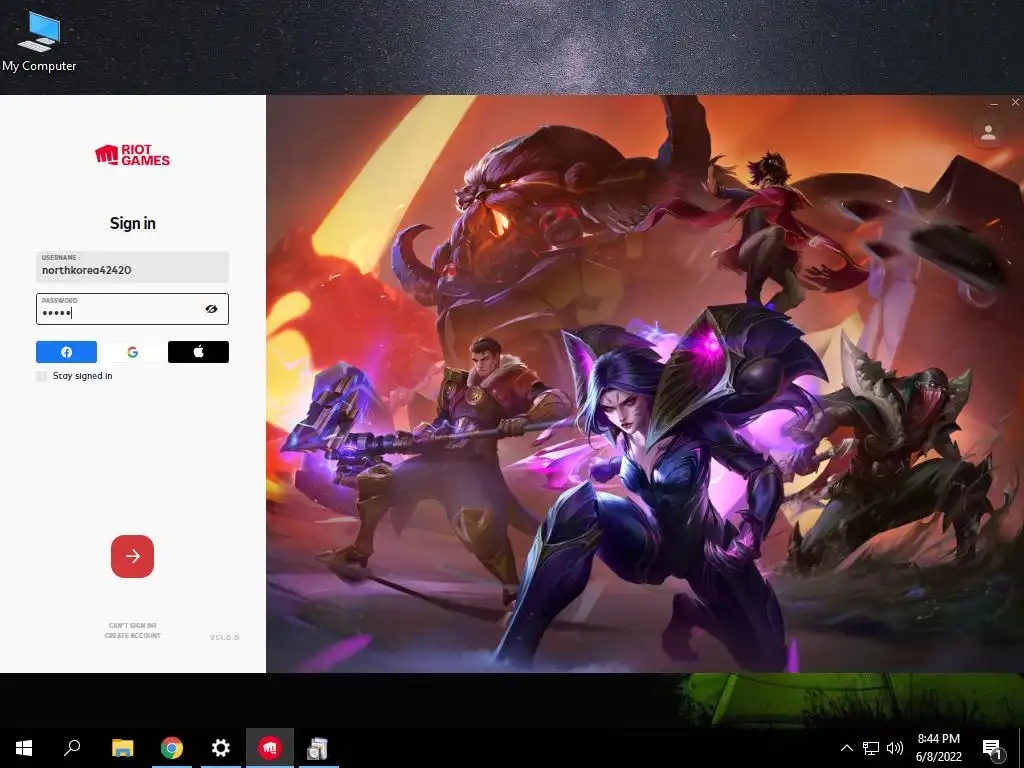Check the Stay signed in box
This screenshot has width=1024, height=768.
click(42, 376)
